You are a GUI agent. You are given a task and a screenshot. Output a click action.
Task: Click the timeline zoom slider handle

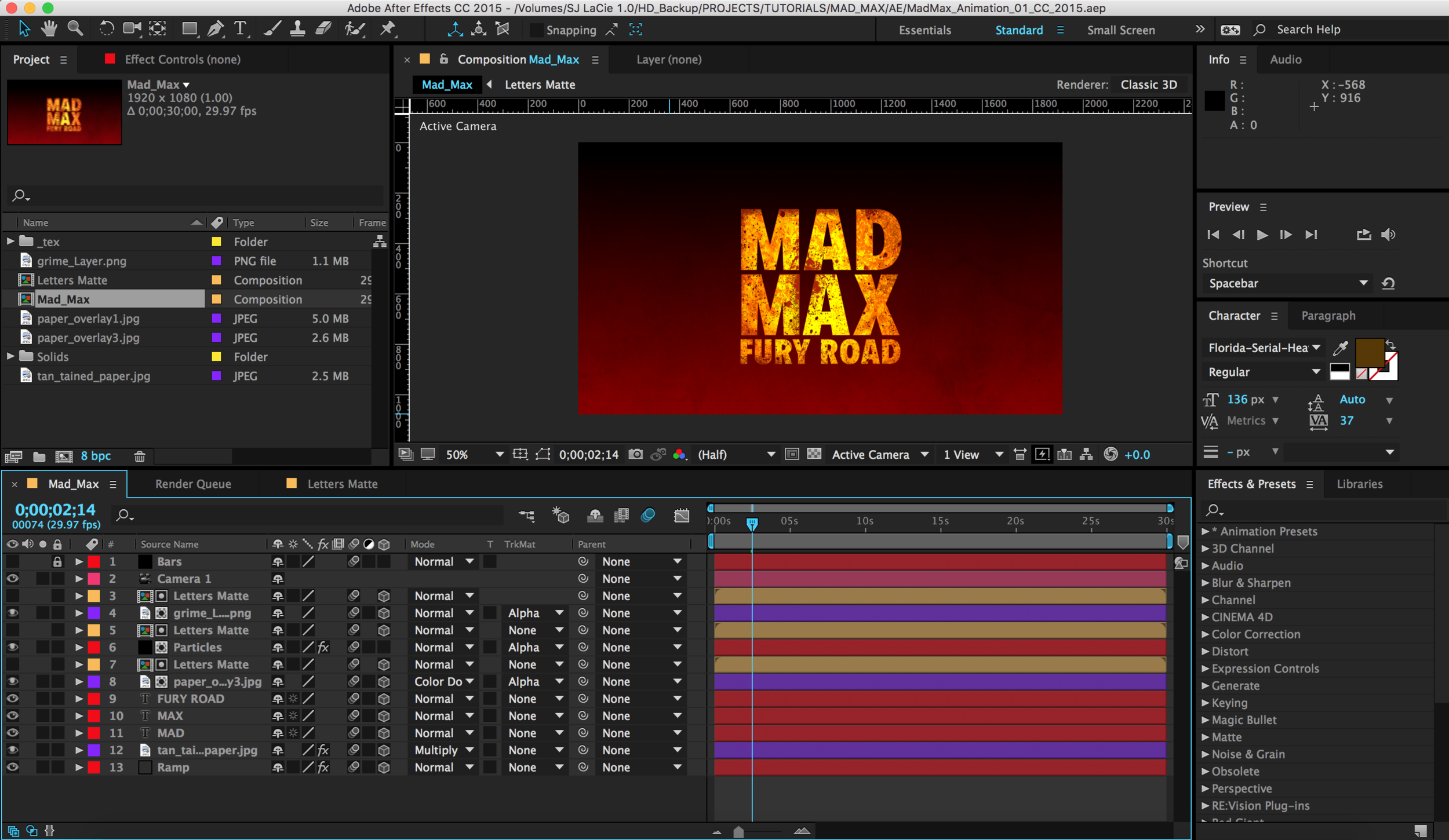tap(738, 832)
